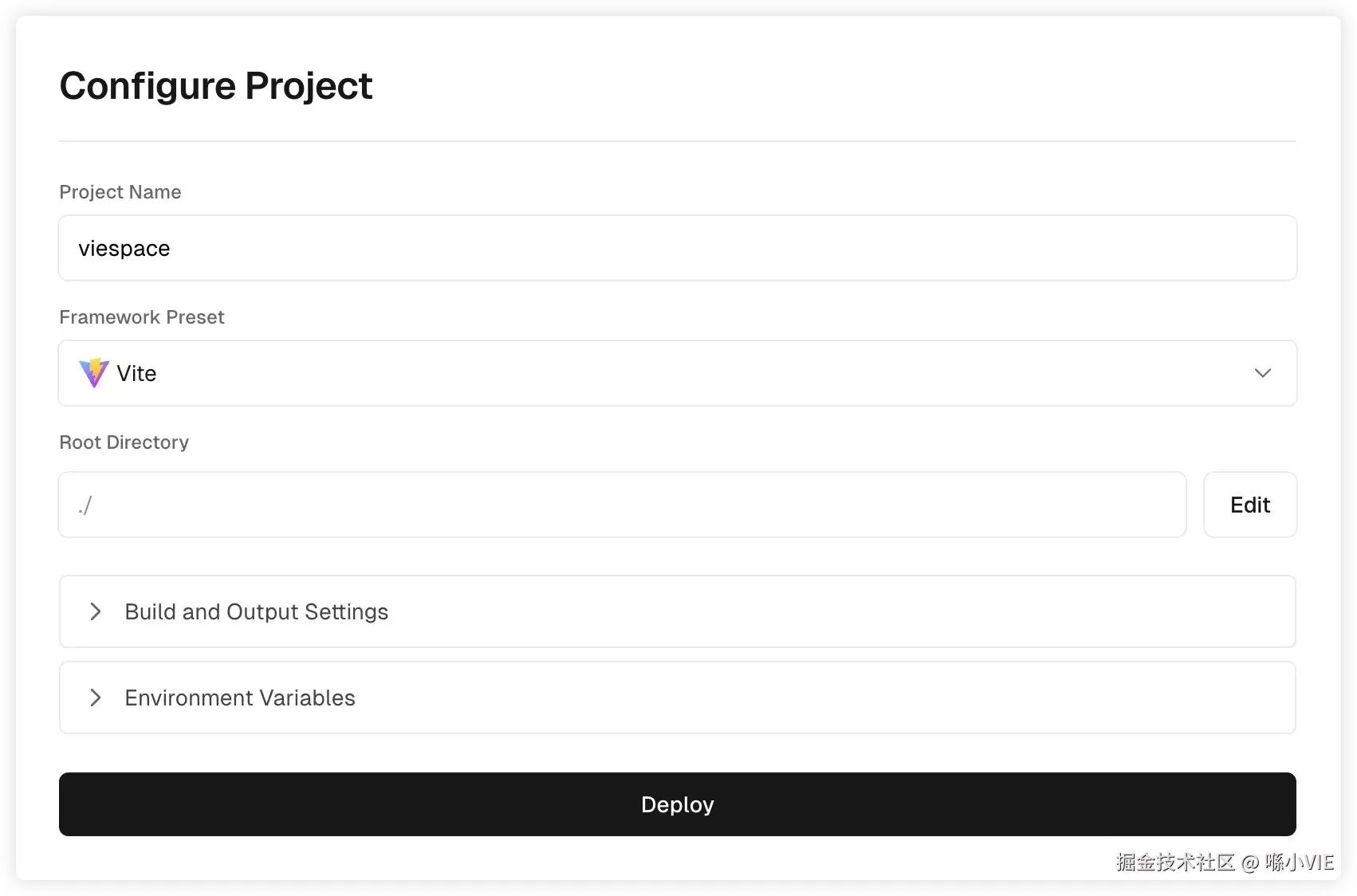Screen dimensions: 1357x896
Task: Click the Root Directory path field
Action: pyautogui.click(x=622, y=505)
